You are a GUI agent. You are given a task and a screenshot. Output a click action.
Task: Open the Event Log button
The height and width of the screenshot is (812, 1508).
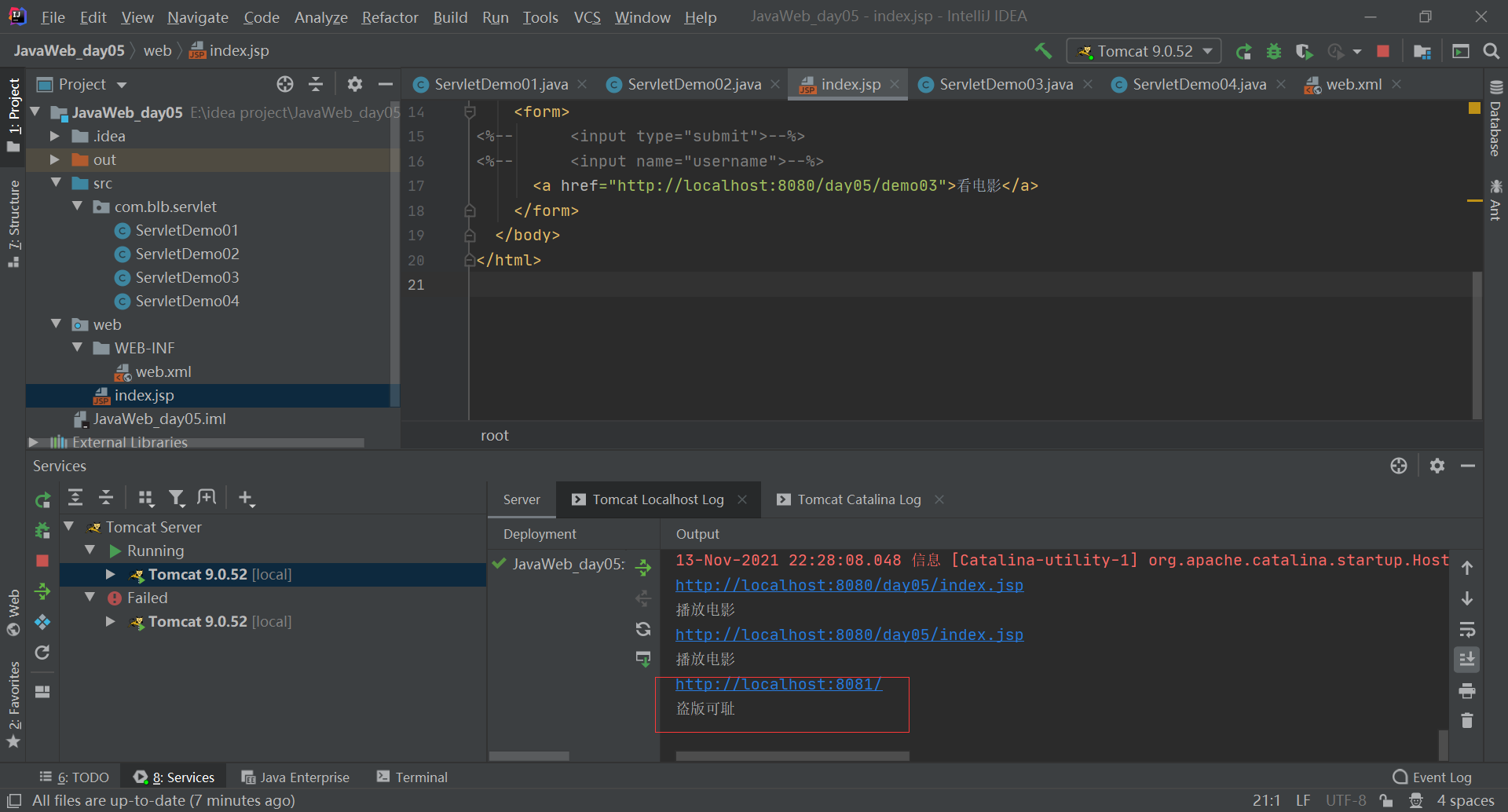point(1432,777)
